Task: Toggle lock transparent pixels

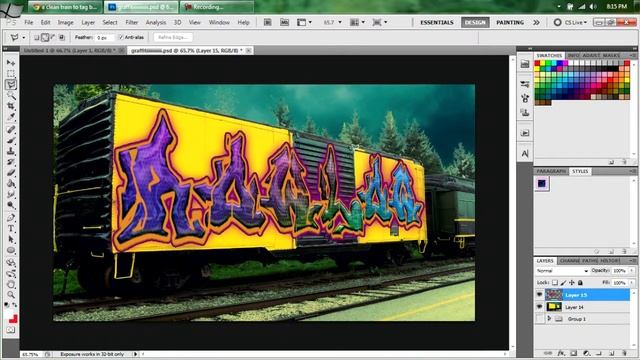Action: pyautogui.click(x=555, y=282)
